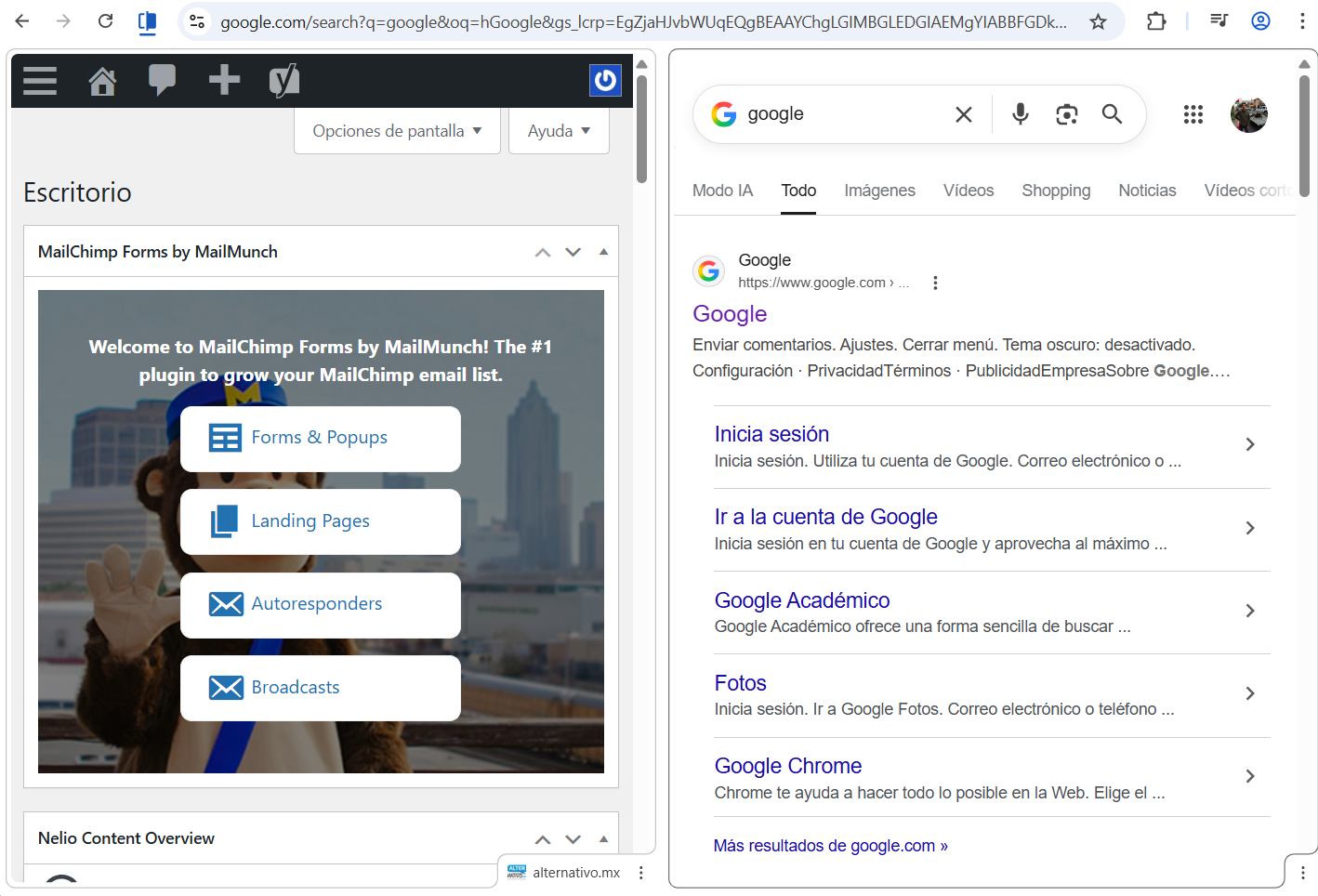The height and width of the screenshot is (896, 1318).
Task: Open the Inicia sesión link
Action: click(771, 434)
